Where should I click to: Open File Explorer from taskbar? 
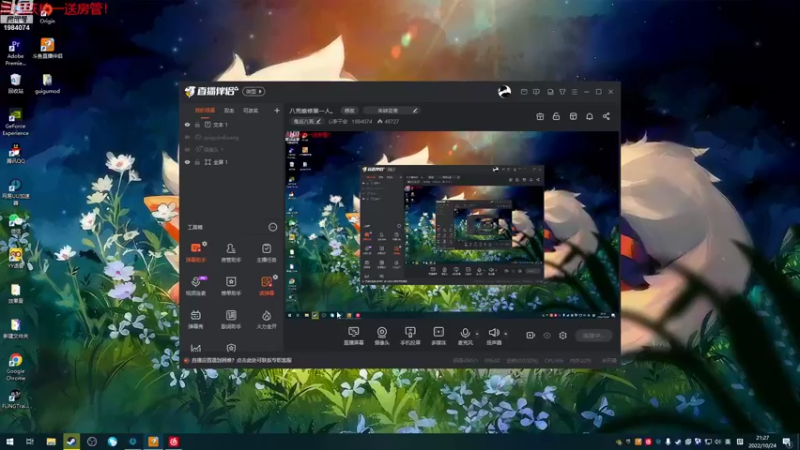[51, 441]
